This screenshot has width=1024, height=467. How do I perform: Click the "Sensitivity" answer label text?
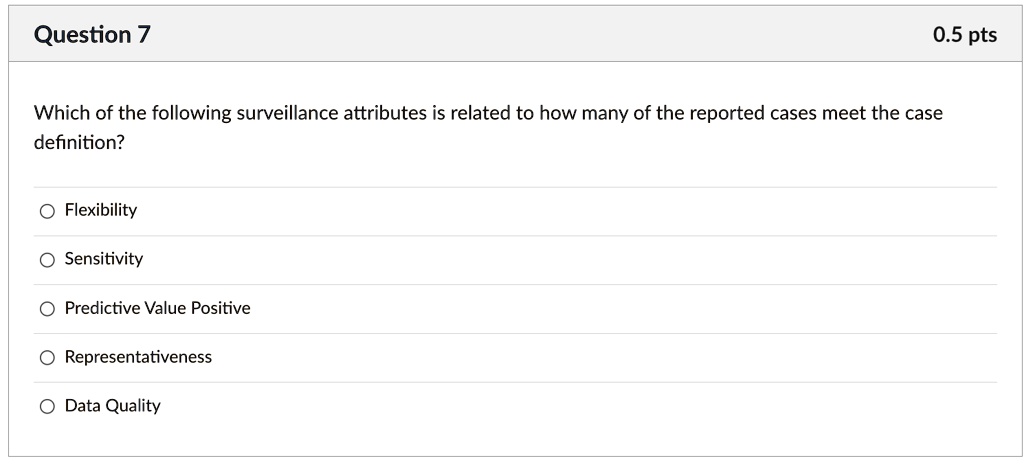coord(104,259)
